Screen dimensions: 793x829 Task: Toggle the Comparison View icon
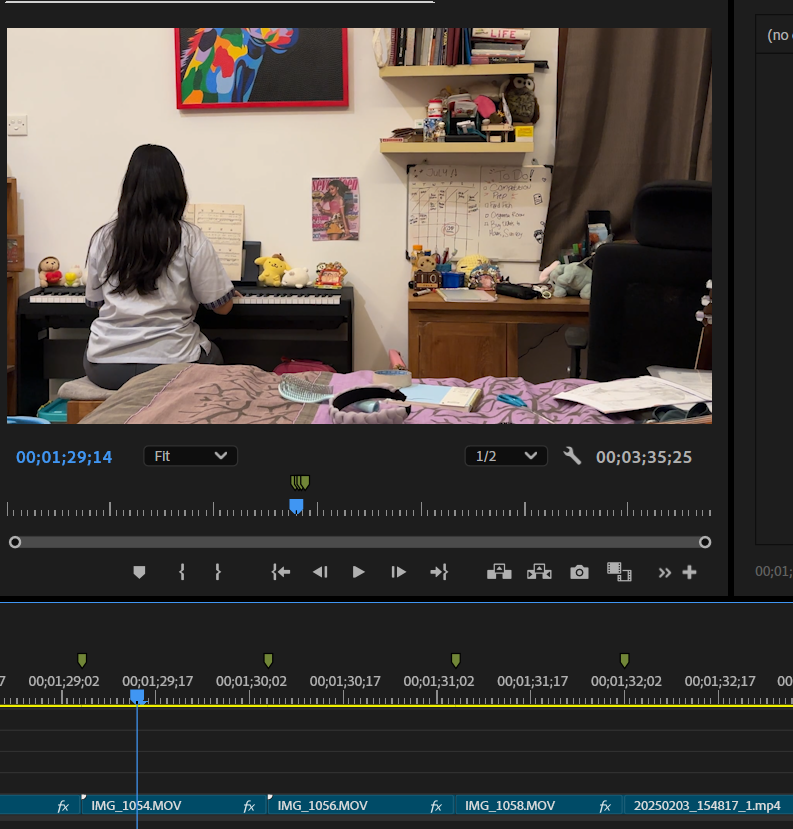[619, 572]
